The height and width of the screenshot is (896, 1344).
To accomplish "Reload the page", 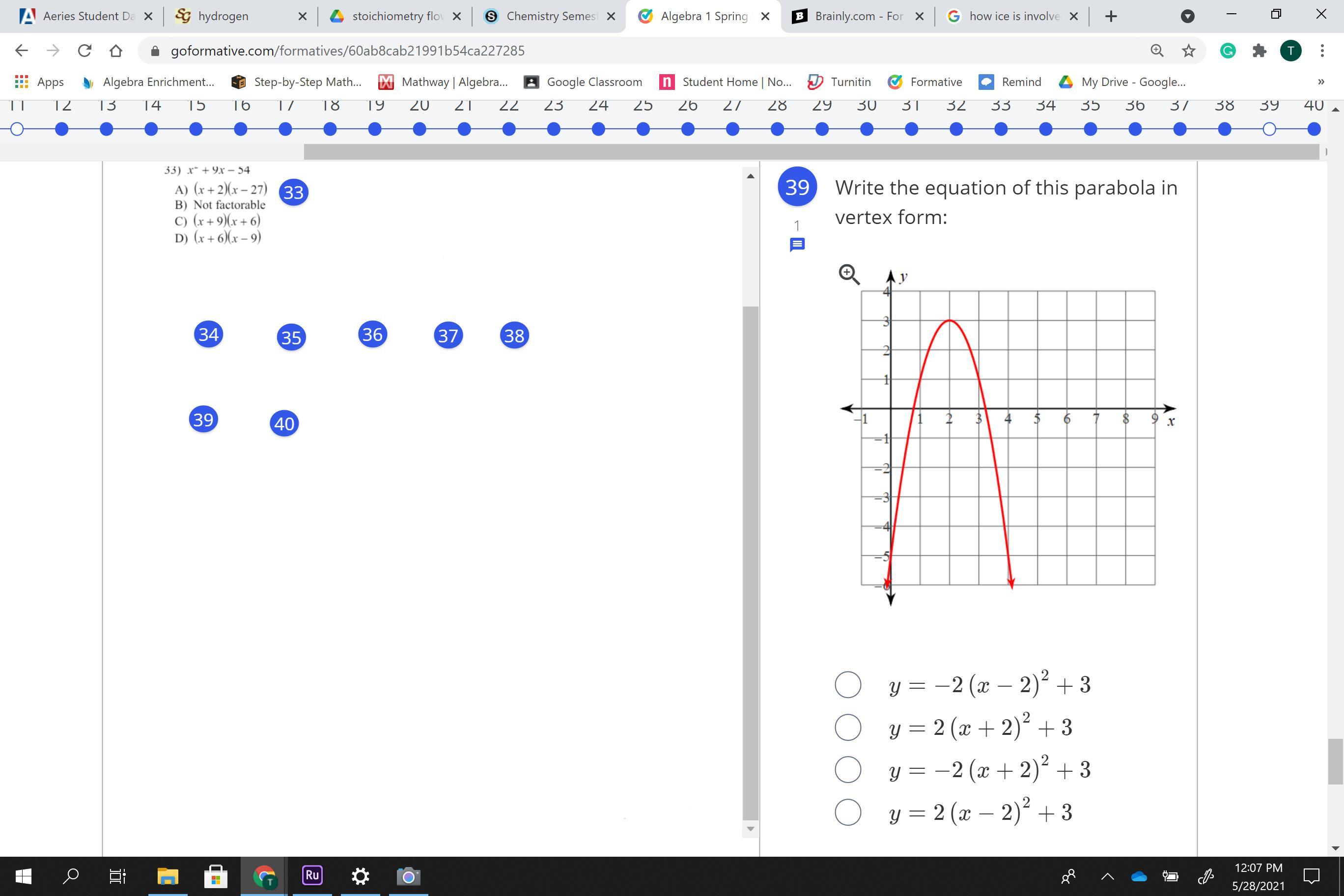I will (84, 51).
